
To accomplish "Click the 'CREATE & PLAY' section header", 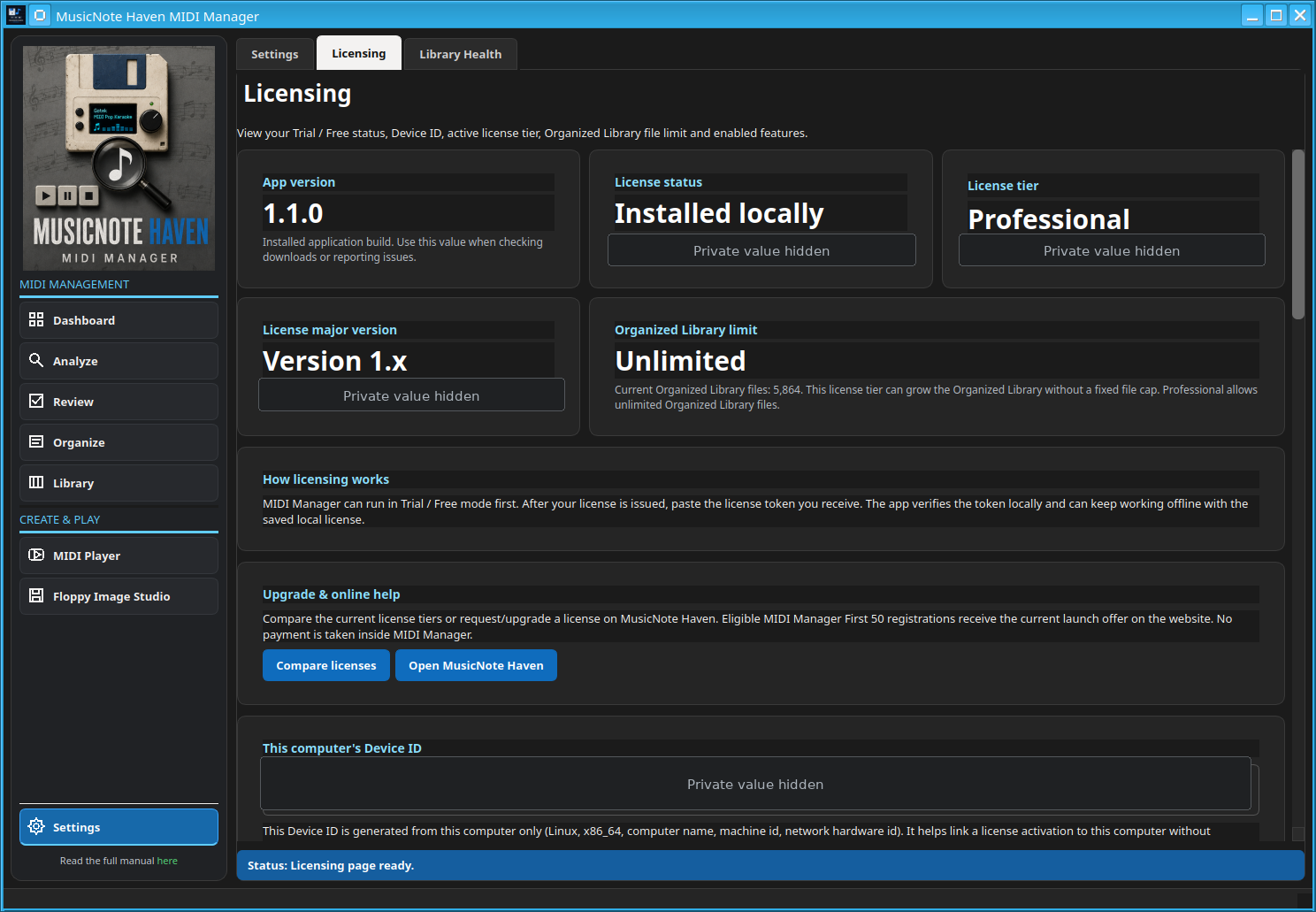I will pyautogui.click(x=60, y=519).
